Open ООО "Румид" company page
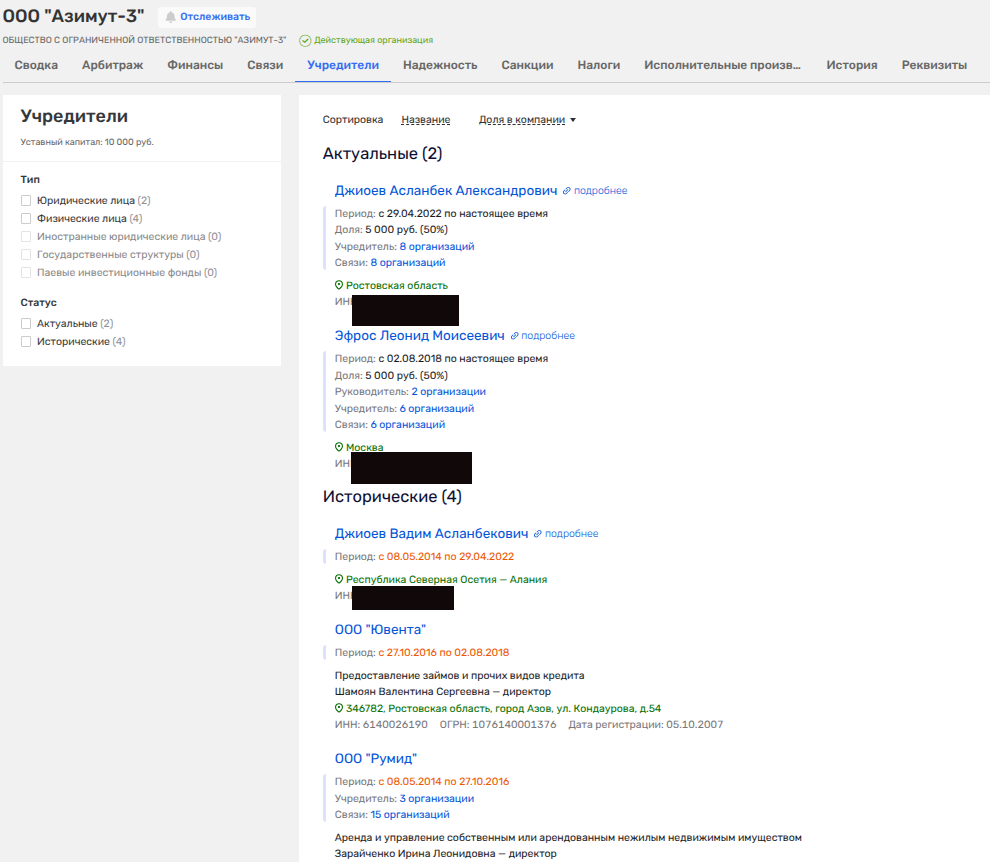990x862 pixels. (375, 758)
